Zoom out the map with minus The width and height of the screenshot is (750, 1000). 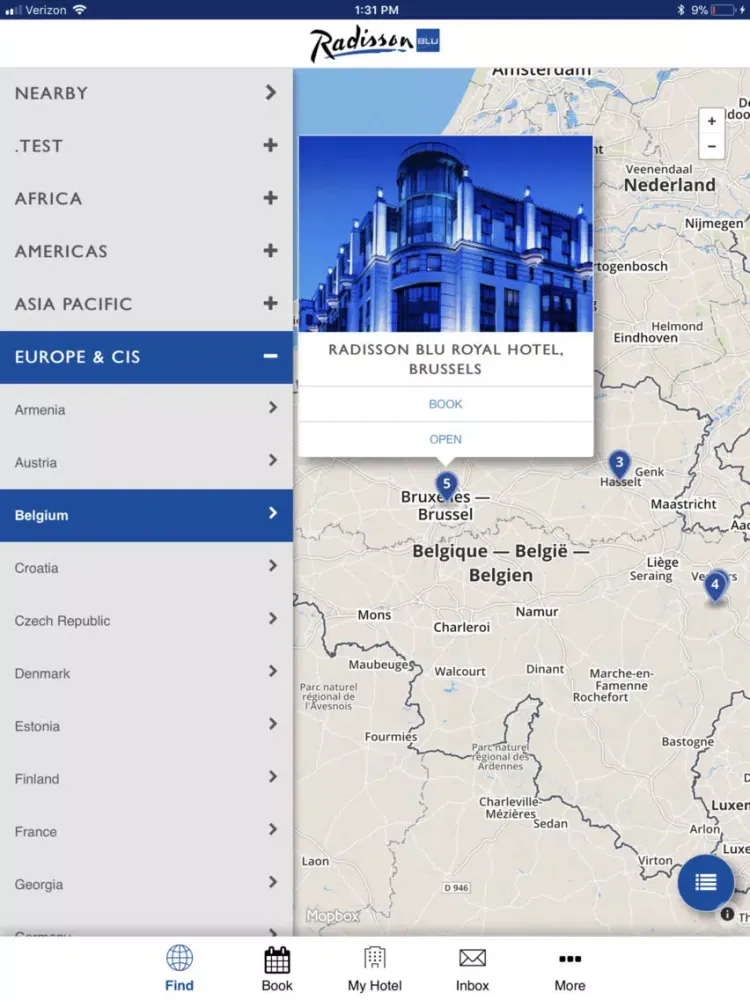pos(712,146)
